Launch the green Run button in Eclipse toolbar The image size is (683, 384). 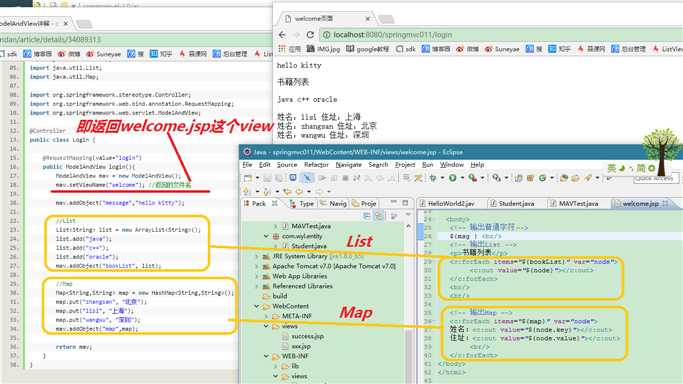pos(453,178)
